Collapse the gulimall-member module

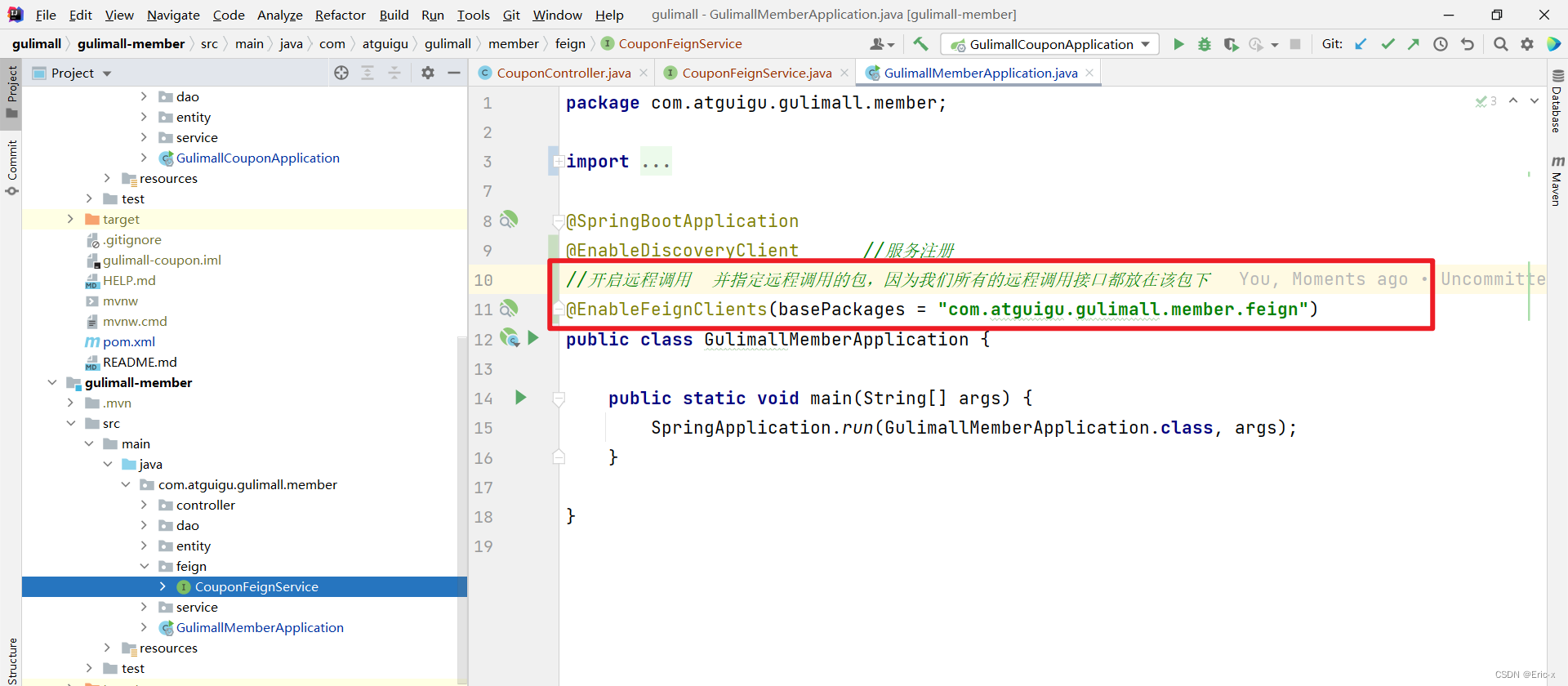52,382
